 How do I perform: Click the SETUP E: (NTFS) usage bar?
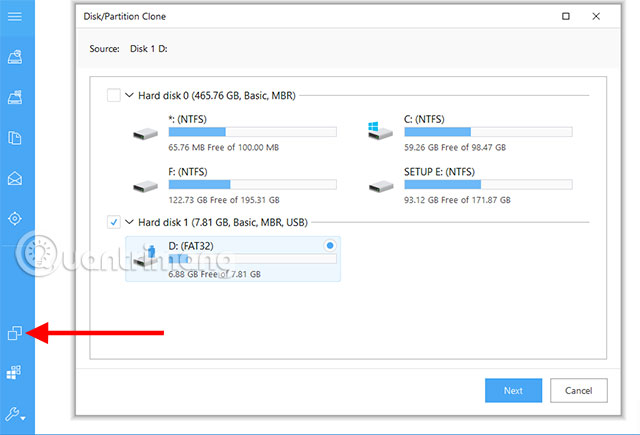click(x=488, y=184)
